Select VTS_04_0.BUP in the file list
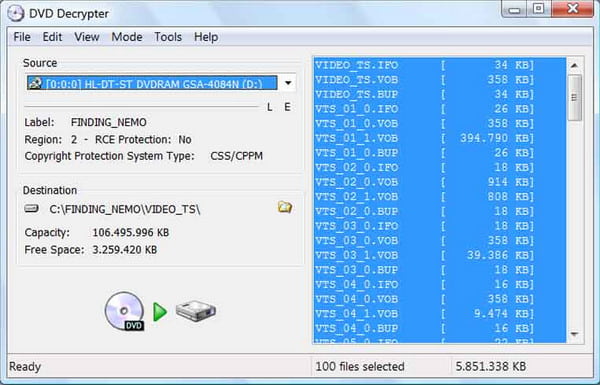 (x=440, y=328)
